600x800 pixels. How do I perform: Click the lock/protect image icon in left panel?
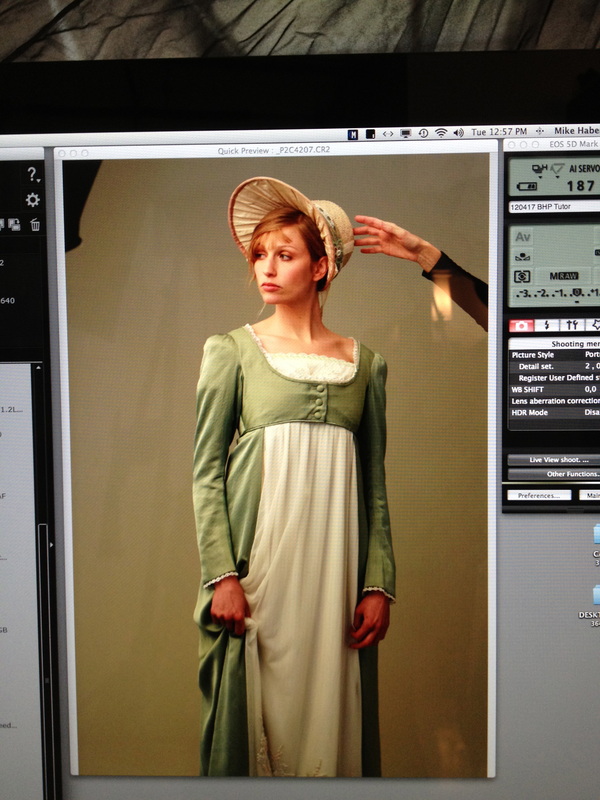tap(14, 224)
